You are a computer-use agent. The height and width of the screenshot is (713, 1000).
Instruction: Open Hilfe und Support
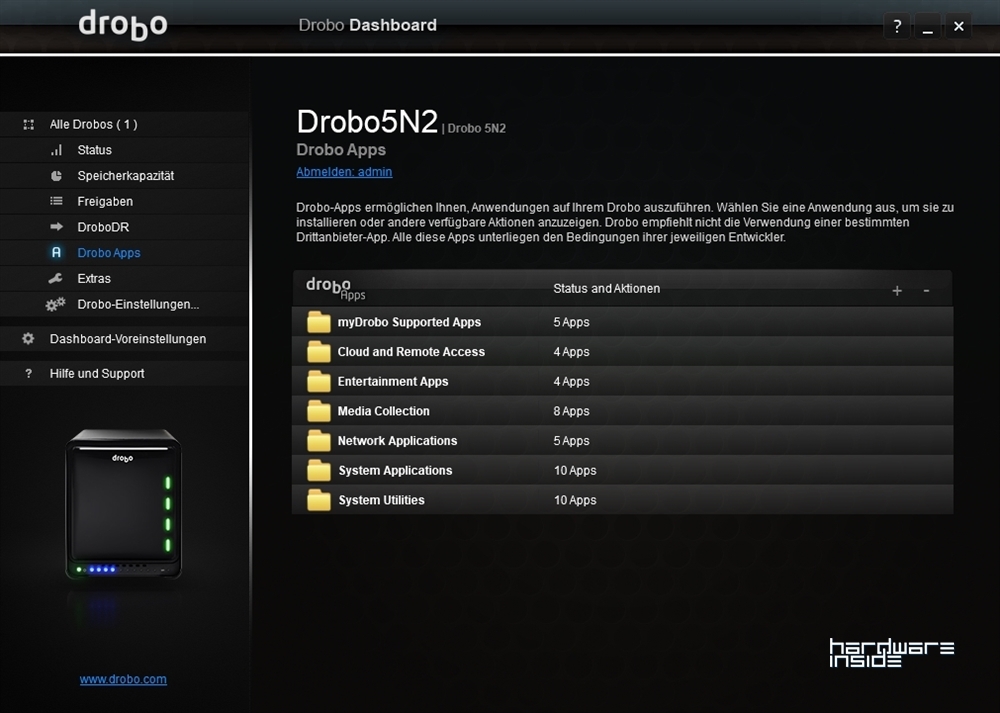[124, 374]
